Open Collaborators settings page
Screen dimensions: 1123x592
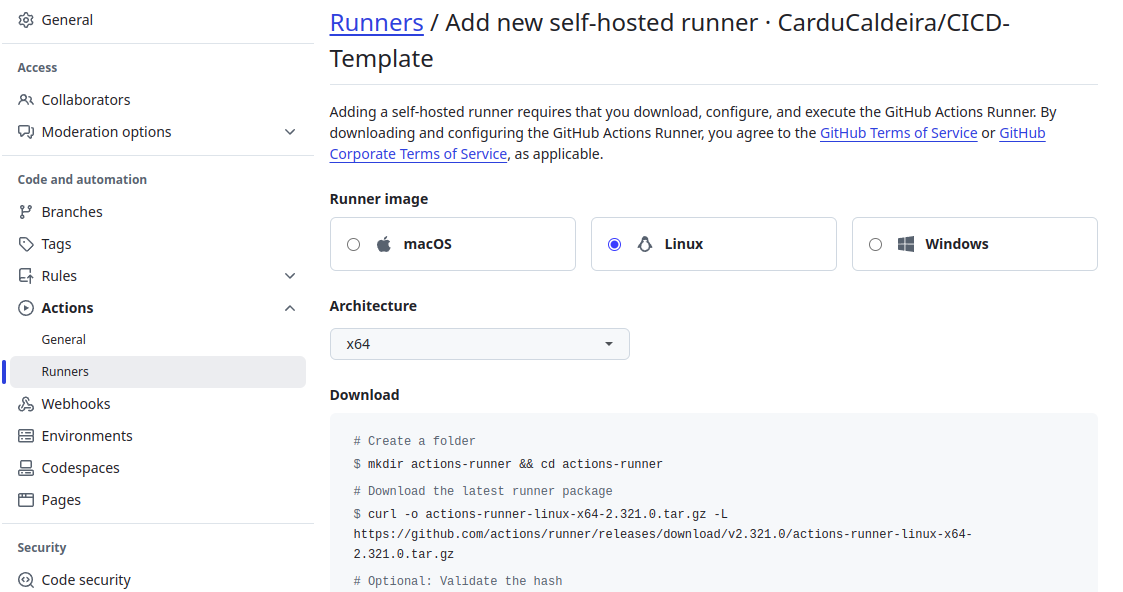158,100
